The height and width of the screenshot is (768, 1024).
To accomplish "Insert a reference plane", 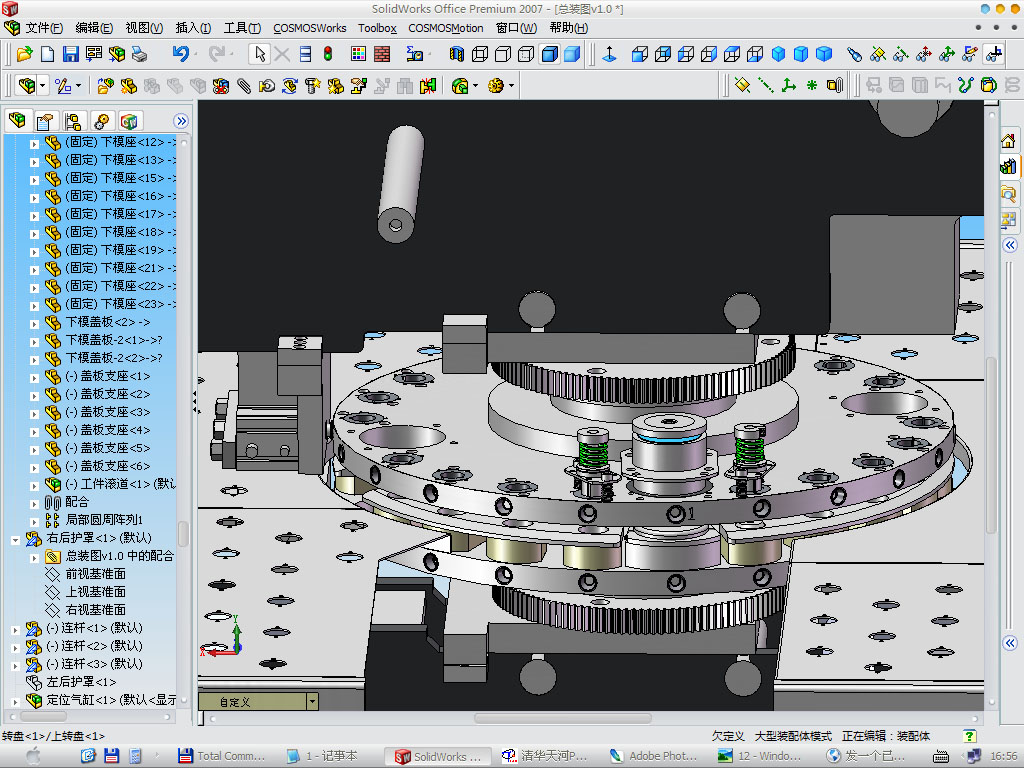I will [x=742, y=85].
